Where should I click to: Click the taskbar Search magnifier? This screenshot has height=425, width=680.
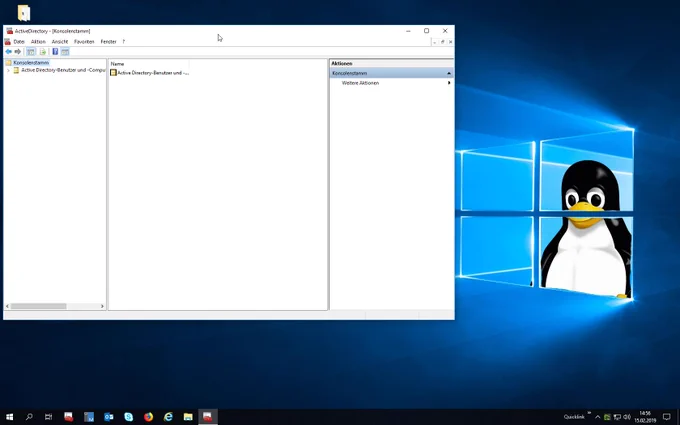[29, 417]
